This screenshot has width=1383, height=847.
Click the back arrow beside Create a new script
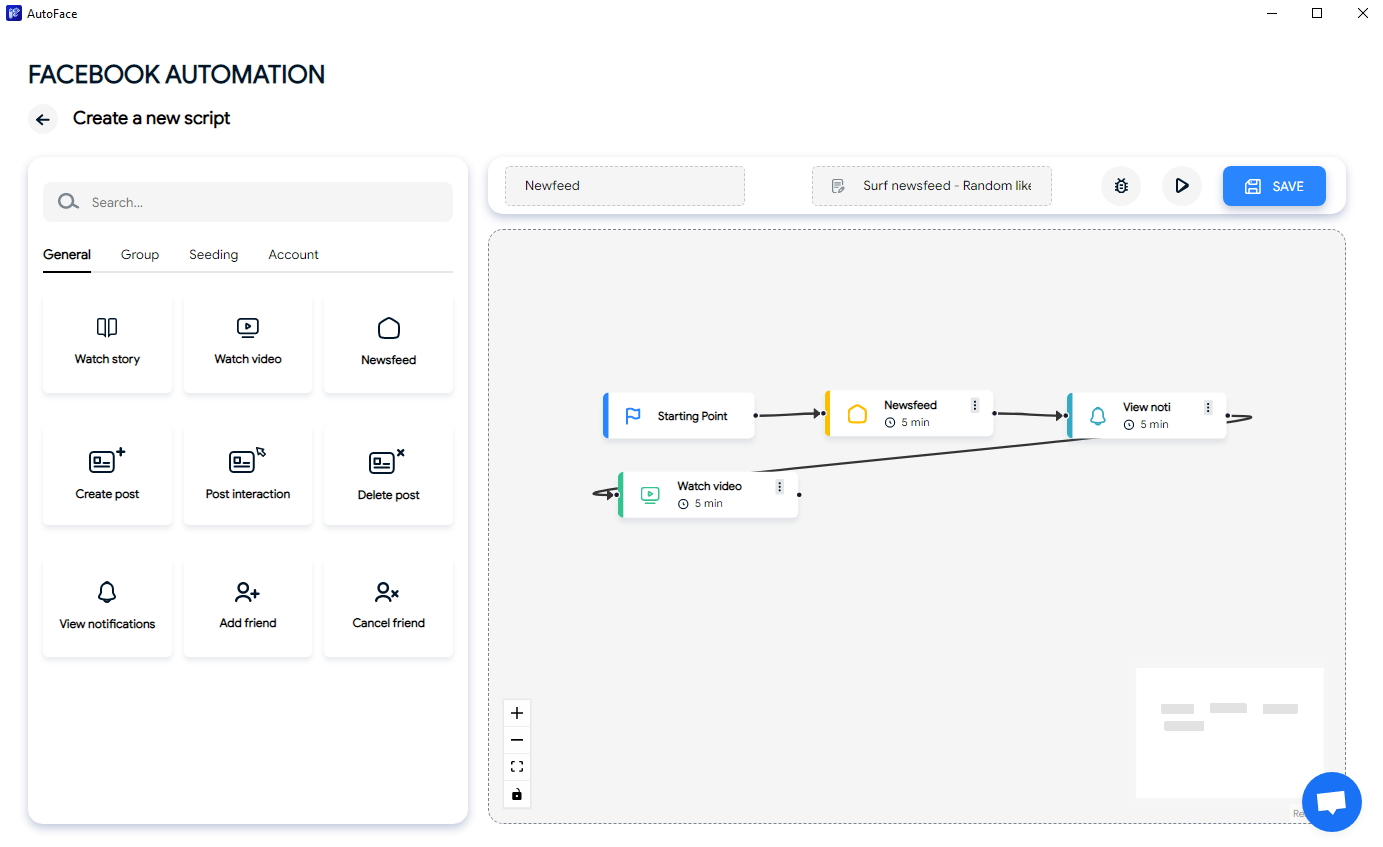[x=43, y=119]
